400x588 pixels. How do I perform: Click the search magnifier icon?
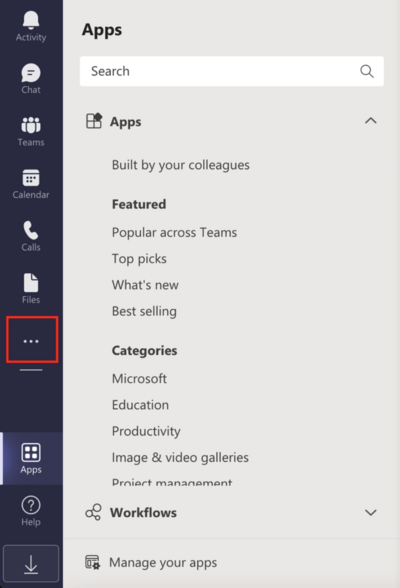tap(367, 71)
